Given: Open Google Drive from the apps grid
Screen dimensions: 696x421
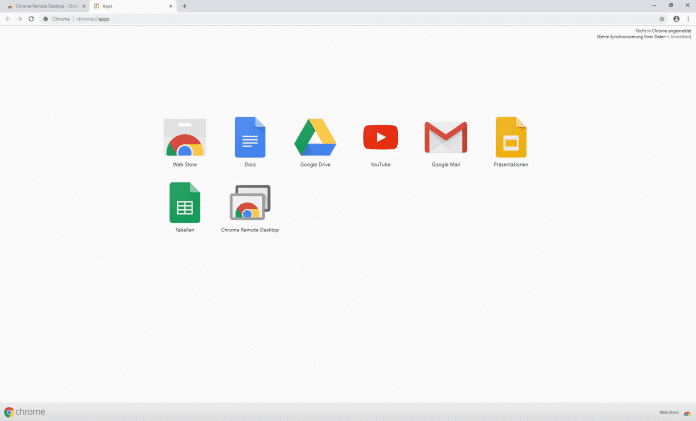Looking at the screenshot, I should click(x=315, y=138).
